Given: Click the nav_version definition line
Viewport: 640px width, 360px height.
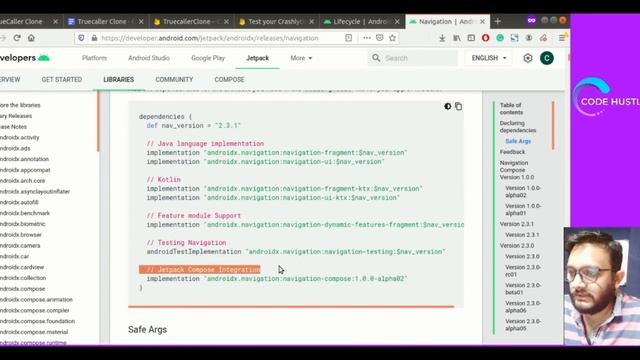Looking at the screenshot, I should point(194,125).
